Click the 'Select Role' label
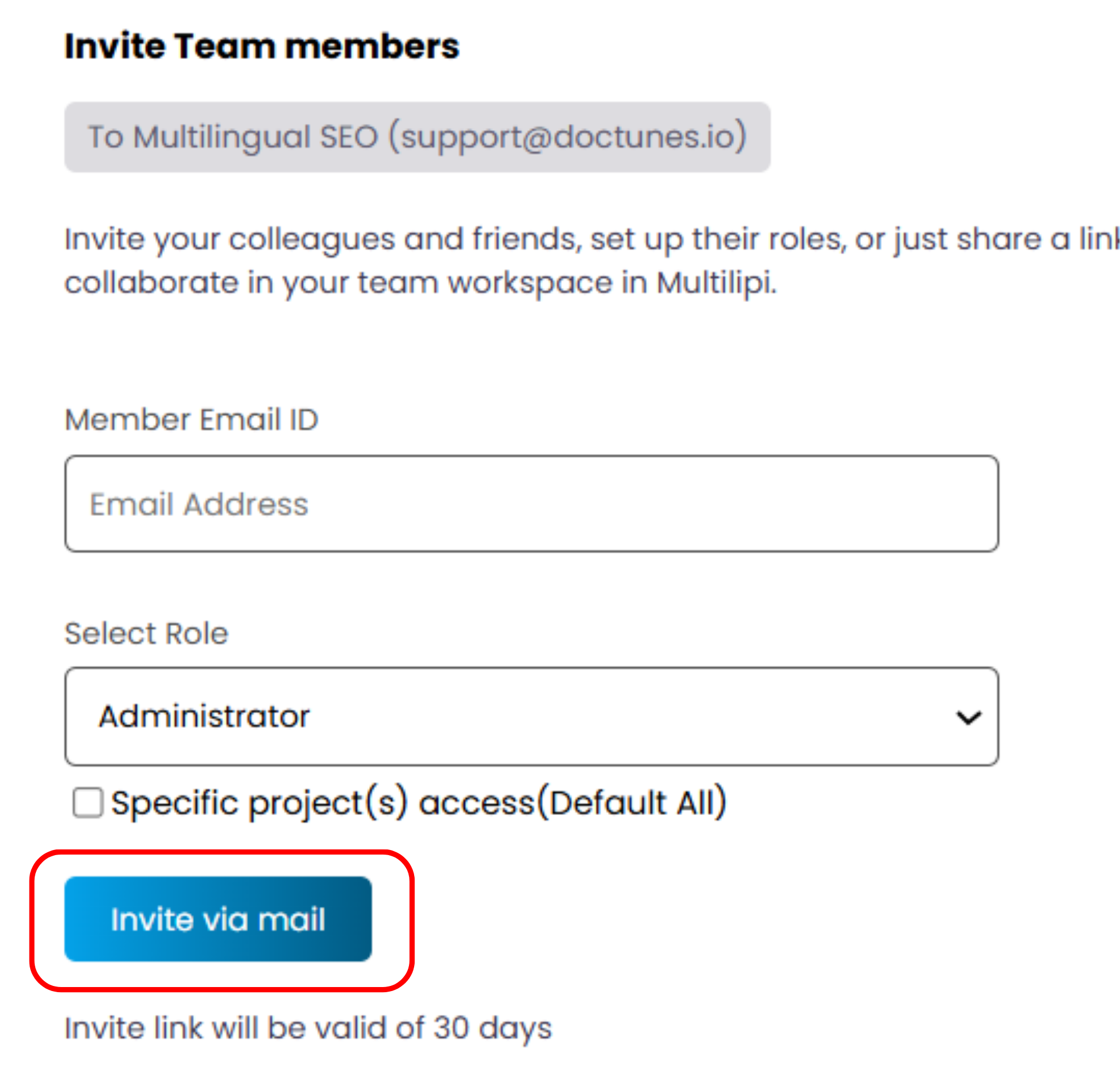The width and height of the screenshot is (1120, 1082). (x=146, y=633)
